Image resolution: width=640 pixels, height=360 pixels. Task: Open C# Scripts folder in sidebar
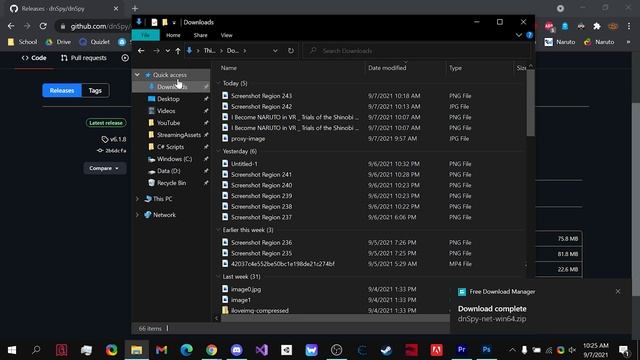(170, 147)
